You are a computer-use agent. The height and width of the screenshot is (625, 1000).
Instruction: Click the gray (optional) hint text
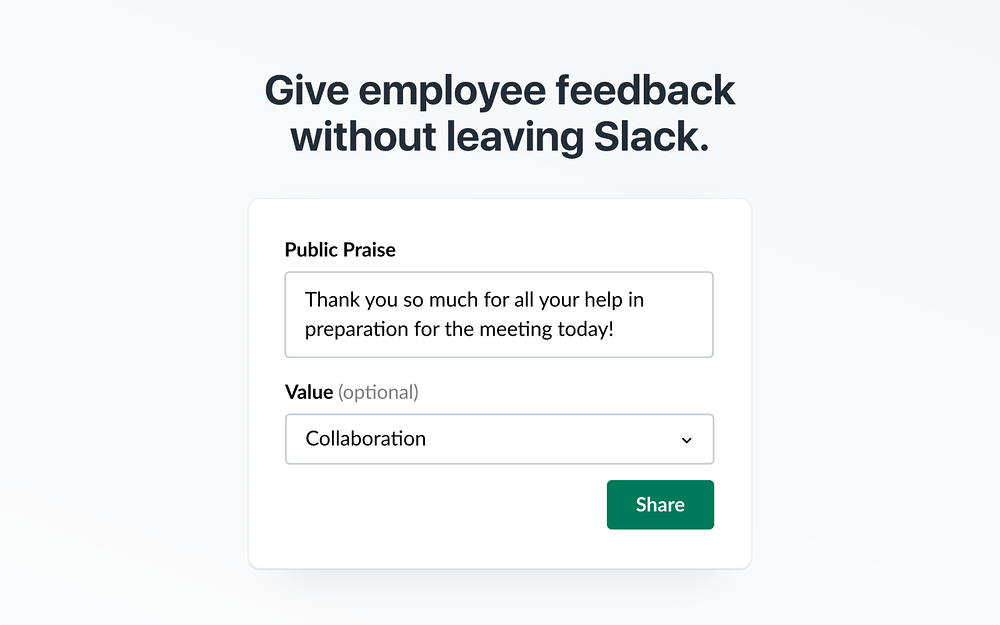point(378,392)
